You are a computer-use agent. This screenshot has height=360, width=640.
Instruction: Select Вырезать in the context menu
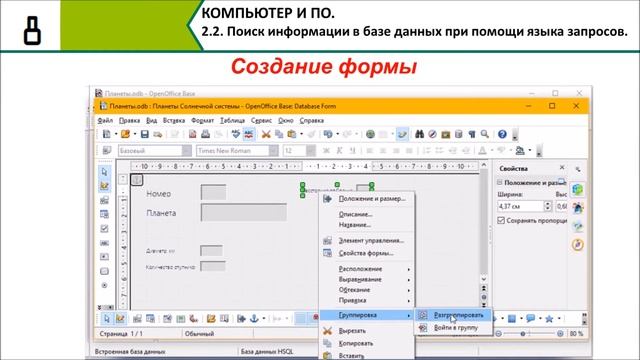point(367,331)
